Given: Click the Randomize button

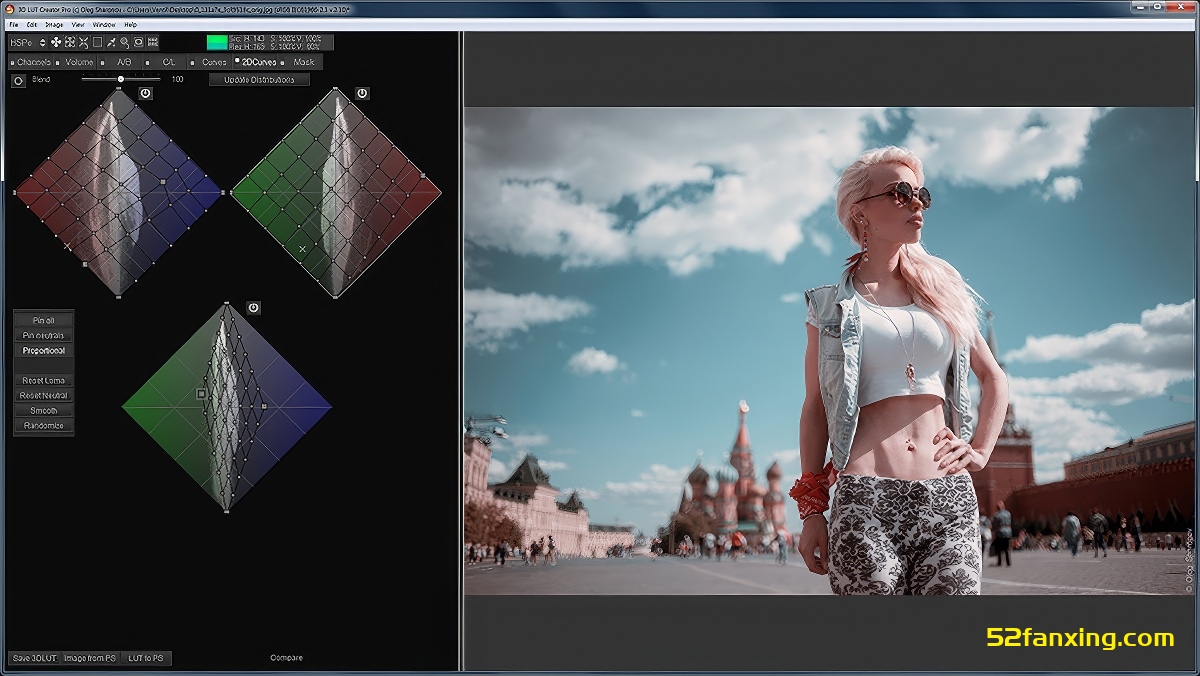Looking at the screenshot, I should (44, 425).
